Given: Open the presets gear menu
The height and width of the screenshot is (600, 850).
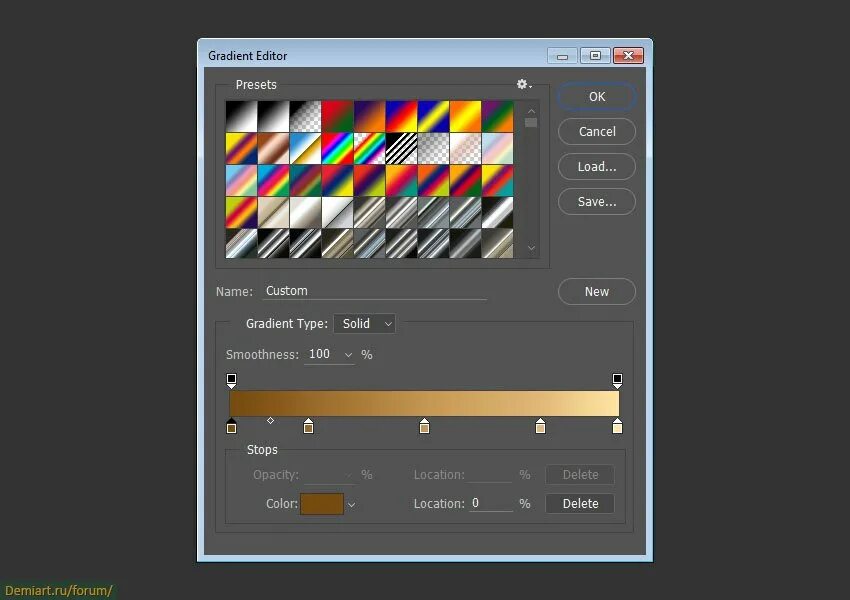Looking at the screenshot, I should pos(524,84).
